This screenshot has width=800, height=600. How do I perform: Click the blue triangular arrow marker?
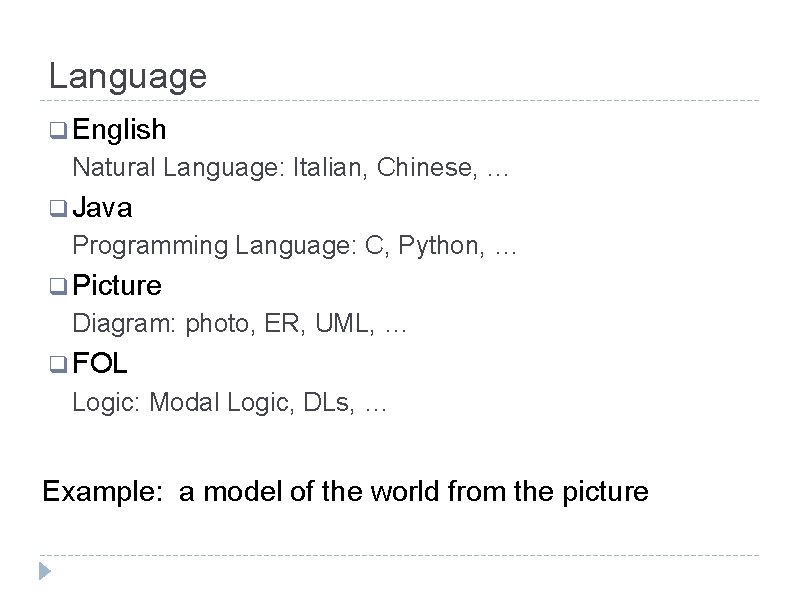coord(44,572)
